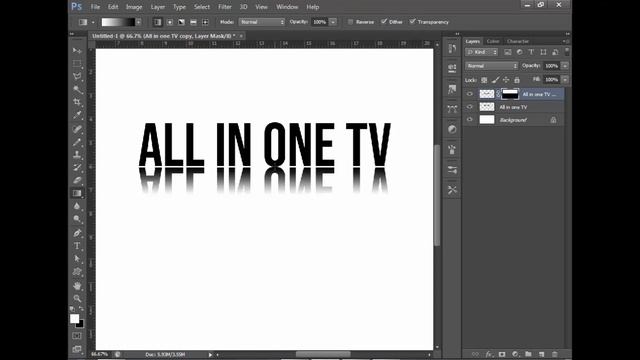Choose diamond gradient style
This screenshot has height=360, width=640.
pyautogui.click(x=205, y=22)
